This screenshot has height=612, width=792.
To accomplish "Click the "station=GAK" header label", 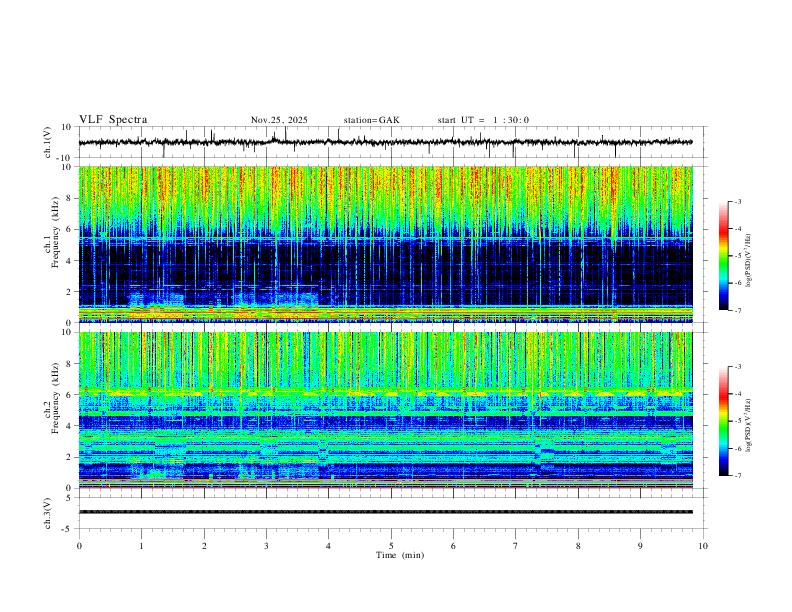I will pos(371,120).
